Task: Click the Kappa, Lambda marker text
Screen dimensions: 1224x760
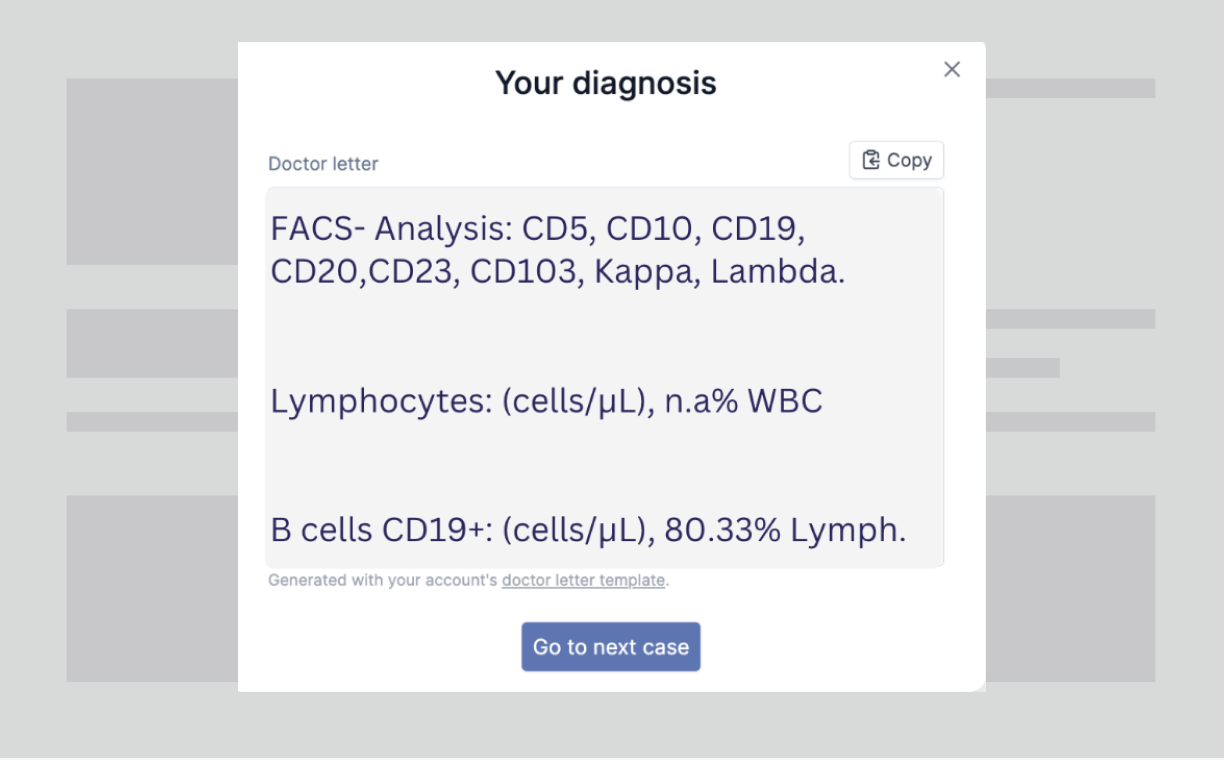Action: 720,272
